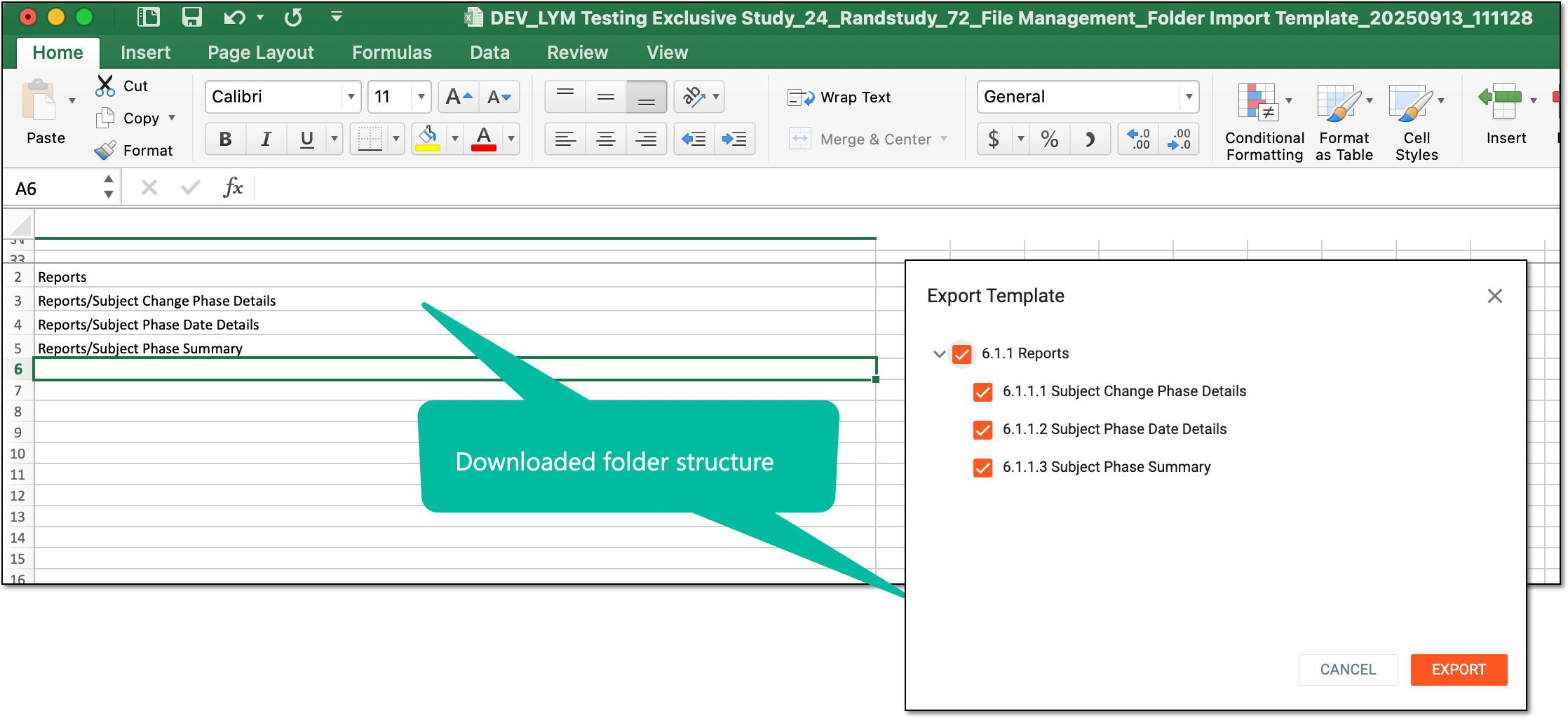Open the General number format dropdown
This screenshot has height=718, width=1568.
point(1189,97)
